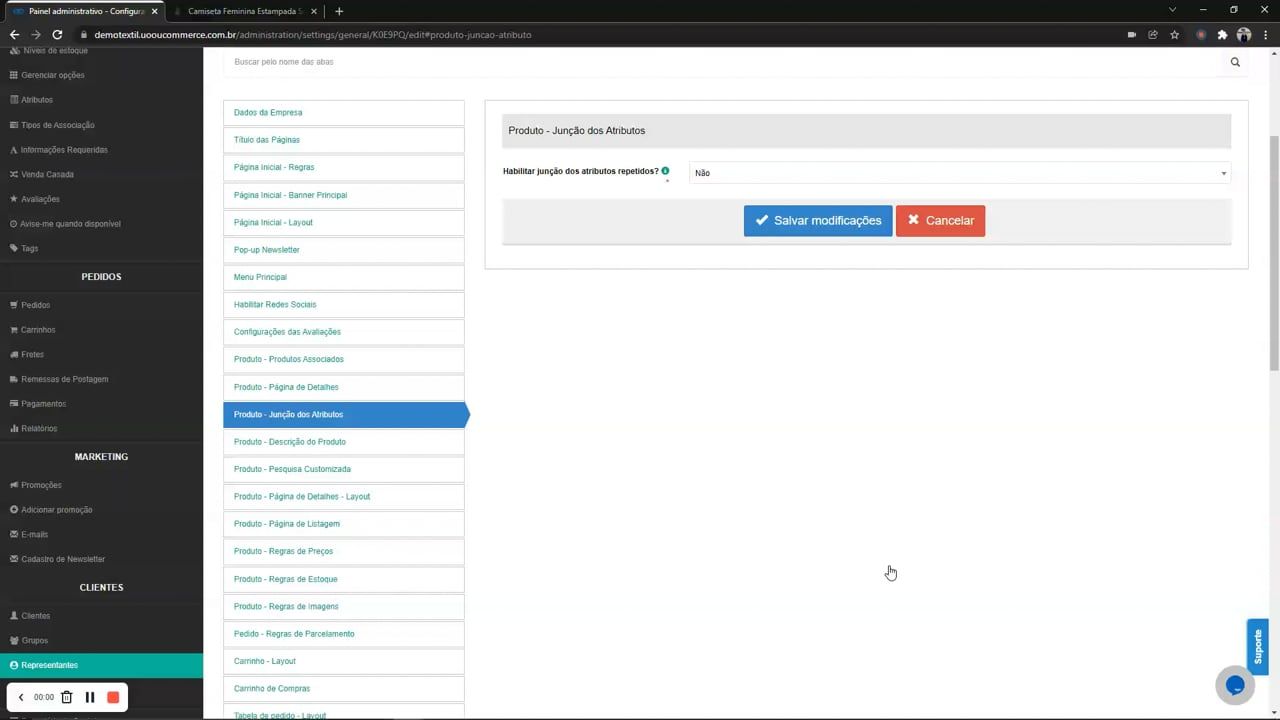This screenshot has width=1280, height=720.
Task: Switch to the Camiseta Feminina Estampada tab
Action: tap(245, 11)
